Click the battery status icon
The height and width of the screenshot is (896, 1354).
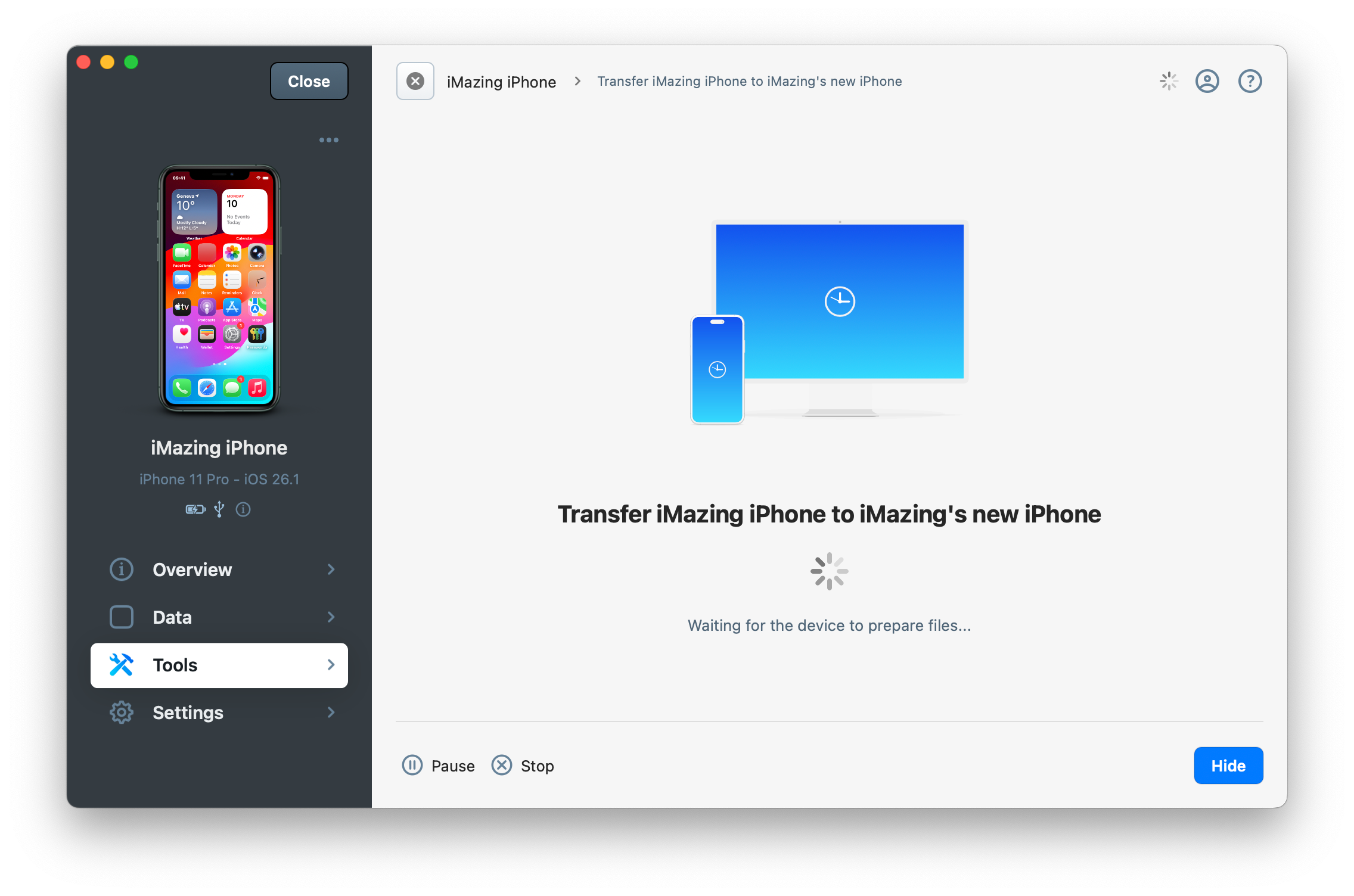[x=195, y=509]
